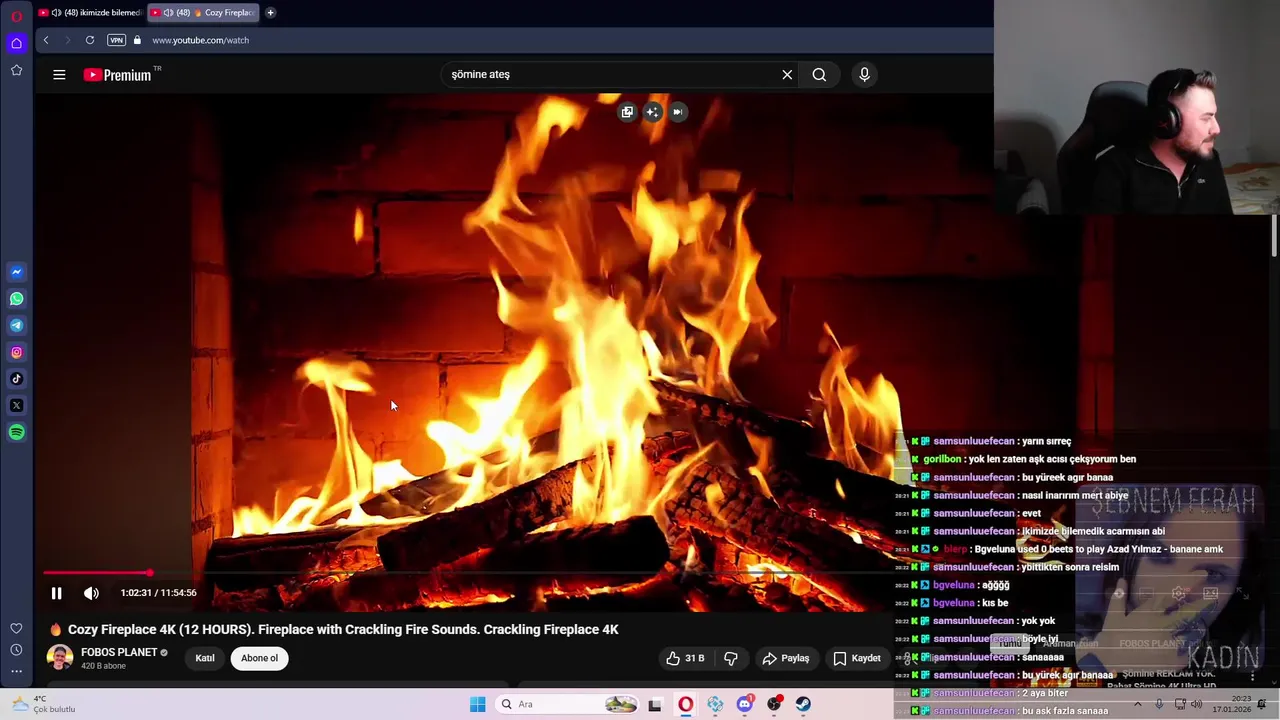The width and height of the screenshot is (1280, 720).
Task: Click the Abone ol subscribe button
Action: pos(259,658)
